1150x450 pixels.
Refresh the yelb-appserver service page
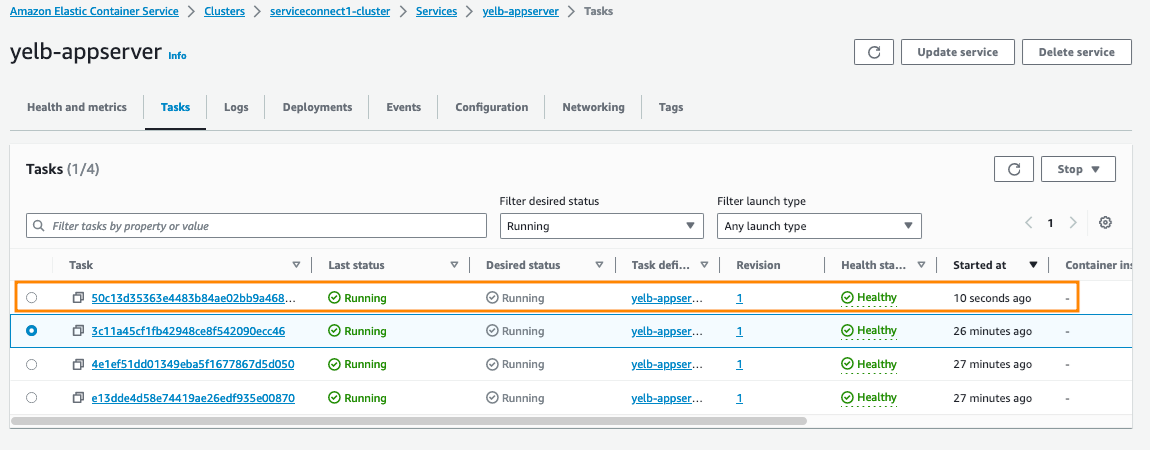[874, 52]
